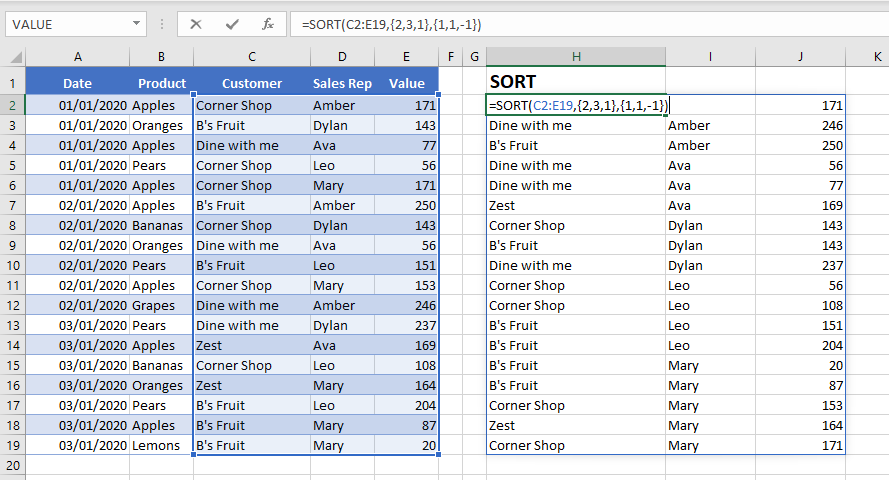Screen dimensions: 889x480
Task: Select row 10 header
Action: click(x=12, y=265)
